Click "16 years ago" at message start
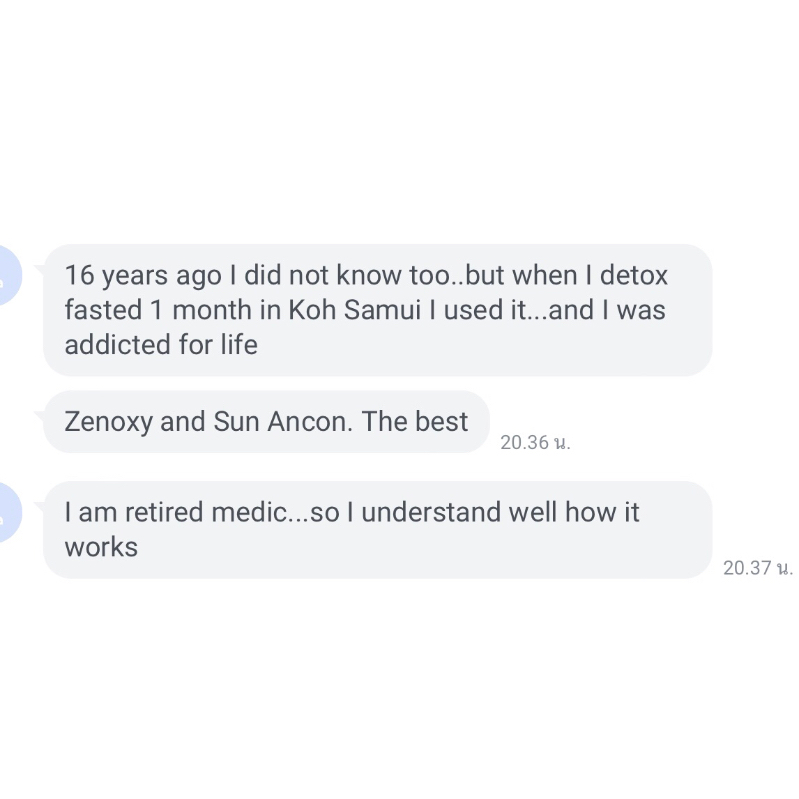This screenshot has height=799, width=799. coord(142,275)
